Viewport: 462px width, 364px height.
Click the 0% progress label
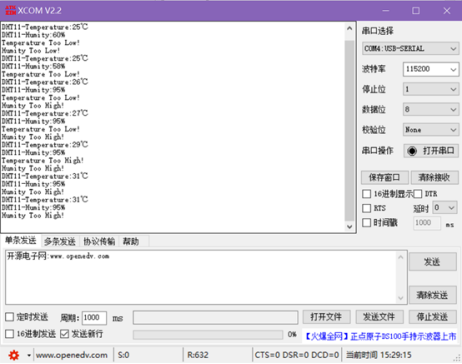coord(292,334)
